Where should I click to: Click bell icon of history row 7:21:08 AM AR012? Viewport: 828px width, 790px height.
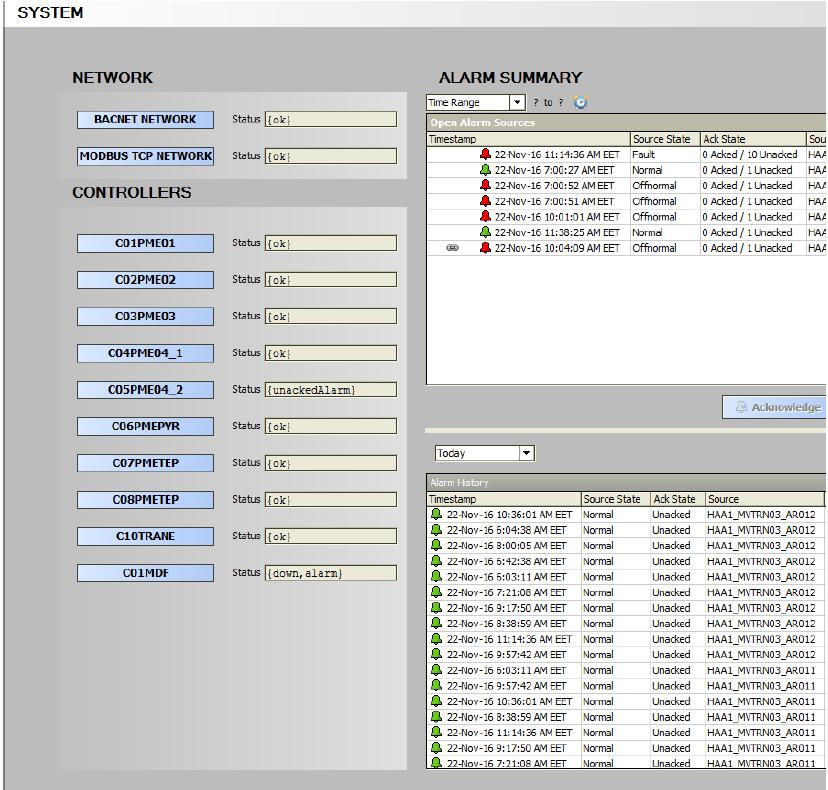pyautogui.click(x=436, y=592)
